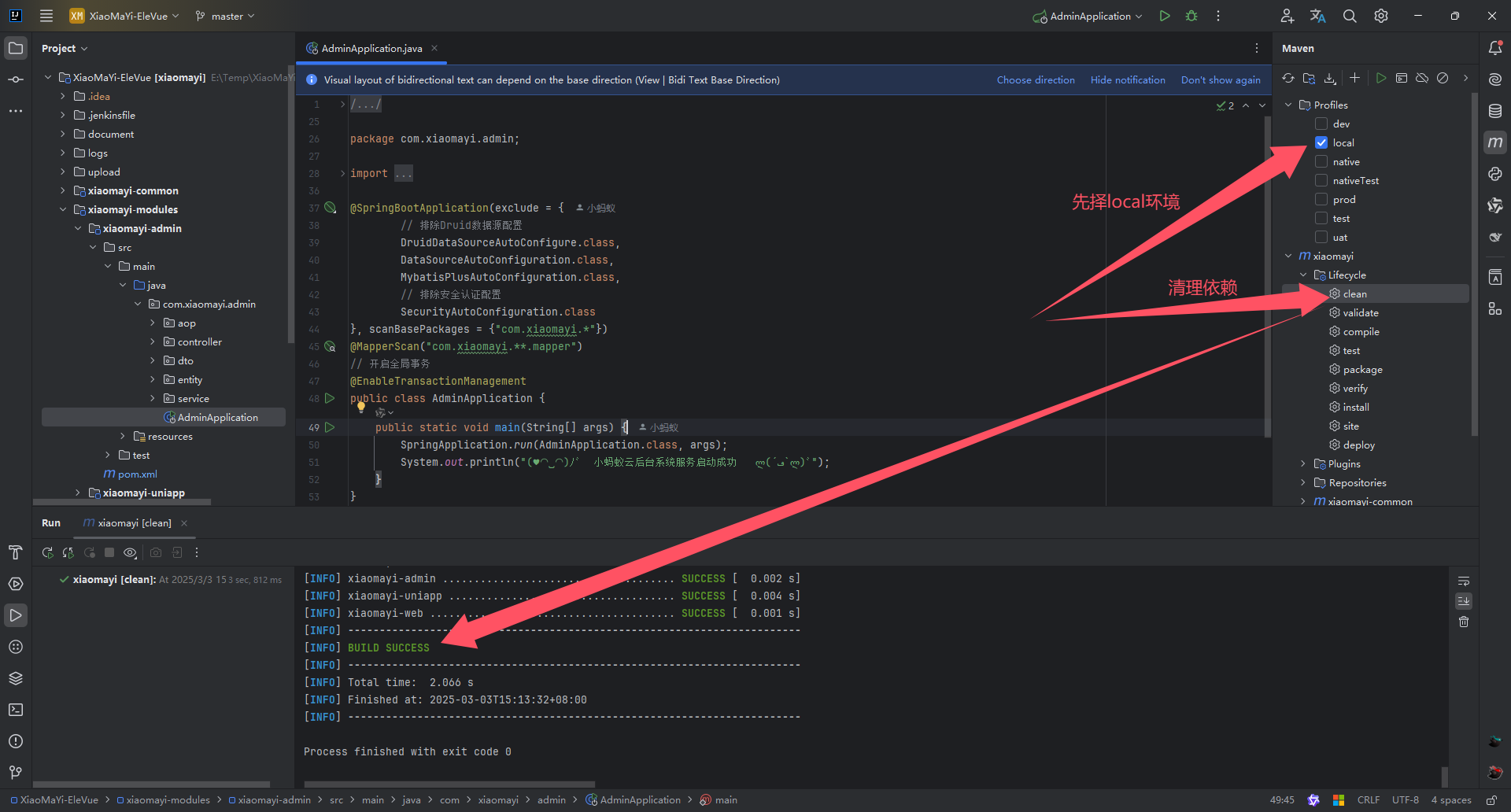Clear console output trash icon
The image size is (1511, 812).
click(1464, 622)
